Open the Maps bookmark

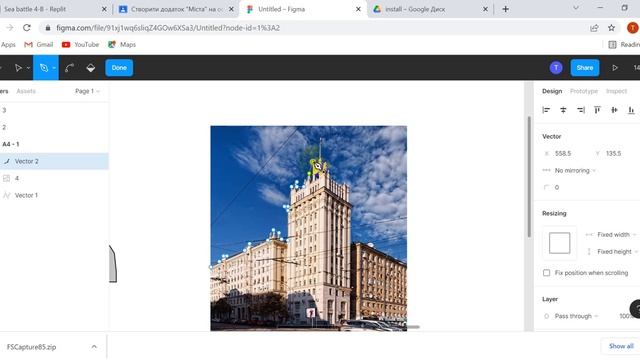(x=122, y=44)
